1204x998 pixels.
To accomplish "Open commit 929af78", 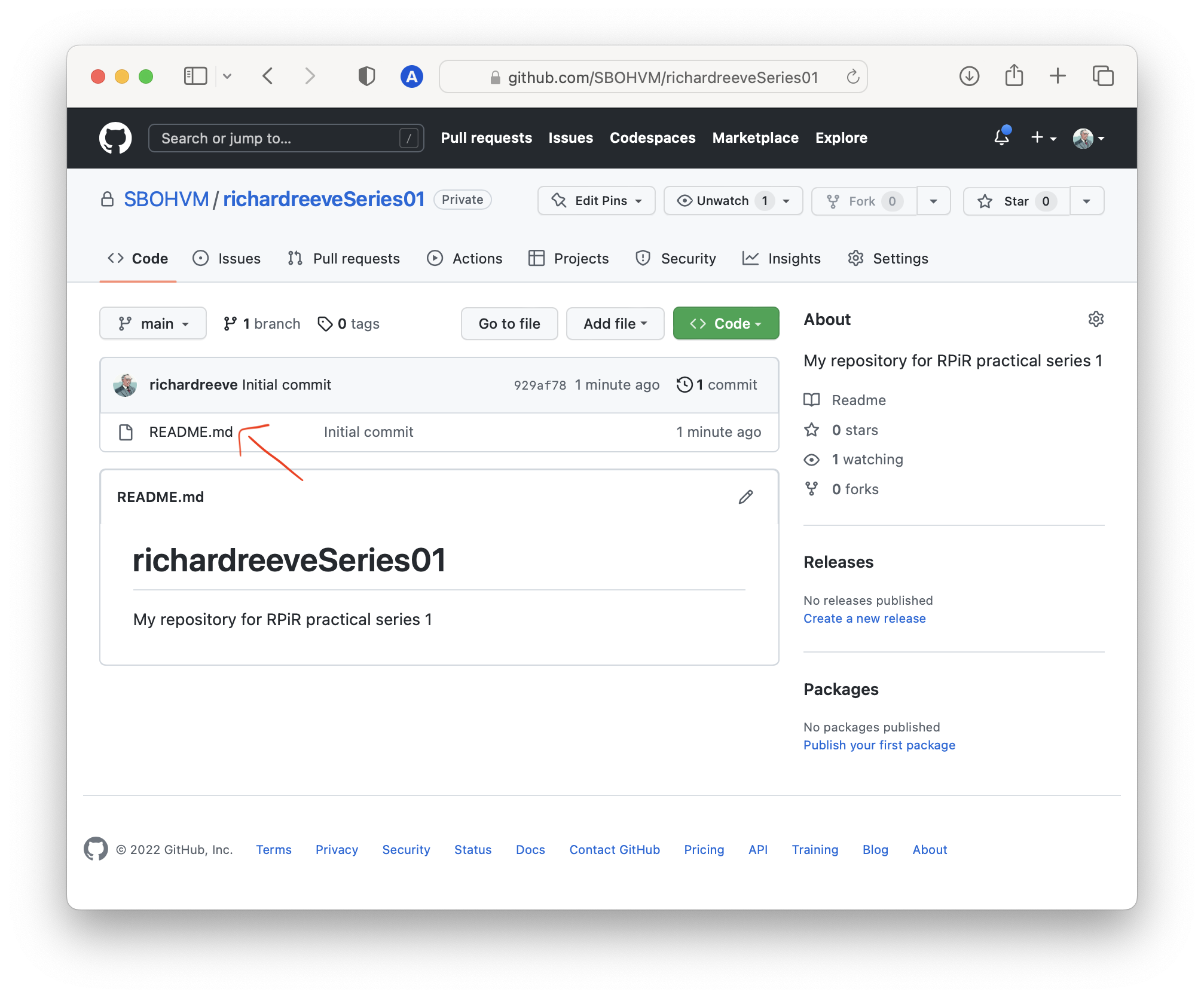I will [x=540, y=385].
